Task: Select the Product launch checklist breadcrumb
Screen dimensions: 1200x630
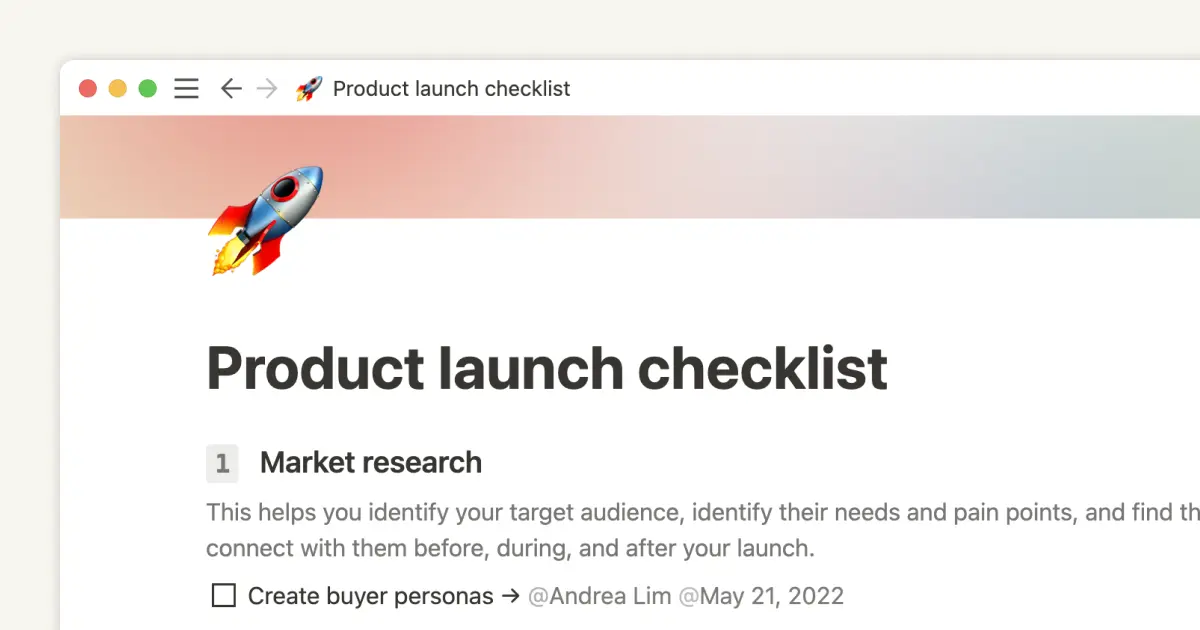Action: (451, 88)
